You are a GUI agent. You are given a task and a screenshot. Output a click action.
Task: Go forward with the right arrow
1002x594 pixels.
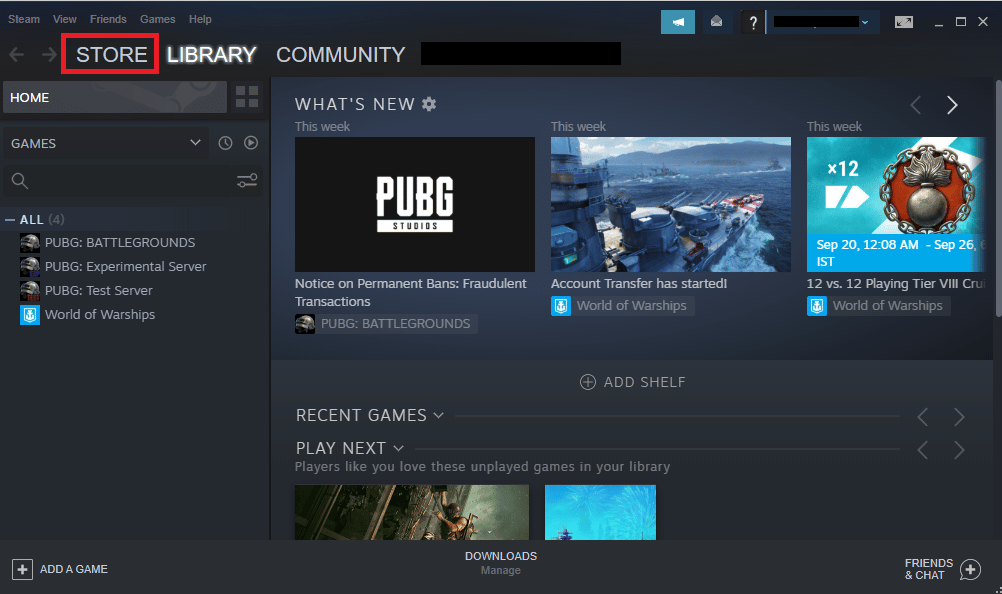coord(49,55)
